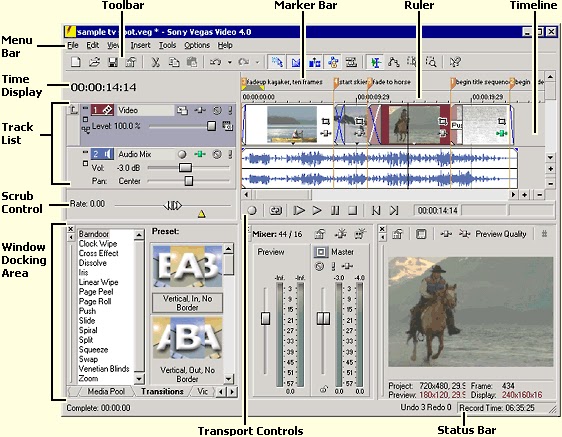The image size is (562, 437).
Task: Paste from clipboard using toolbar icon
Action: (x=192, y=62)
